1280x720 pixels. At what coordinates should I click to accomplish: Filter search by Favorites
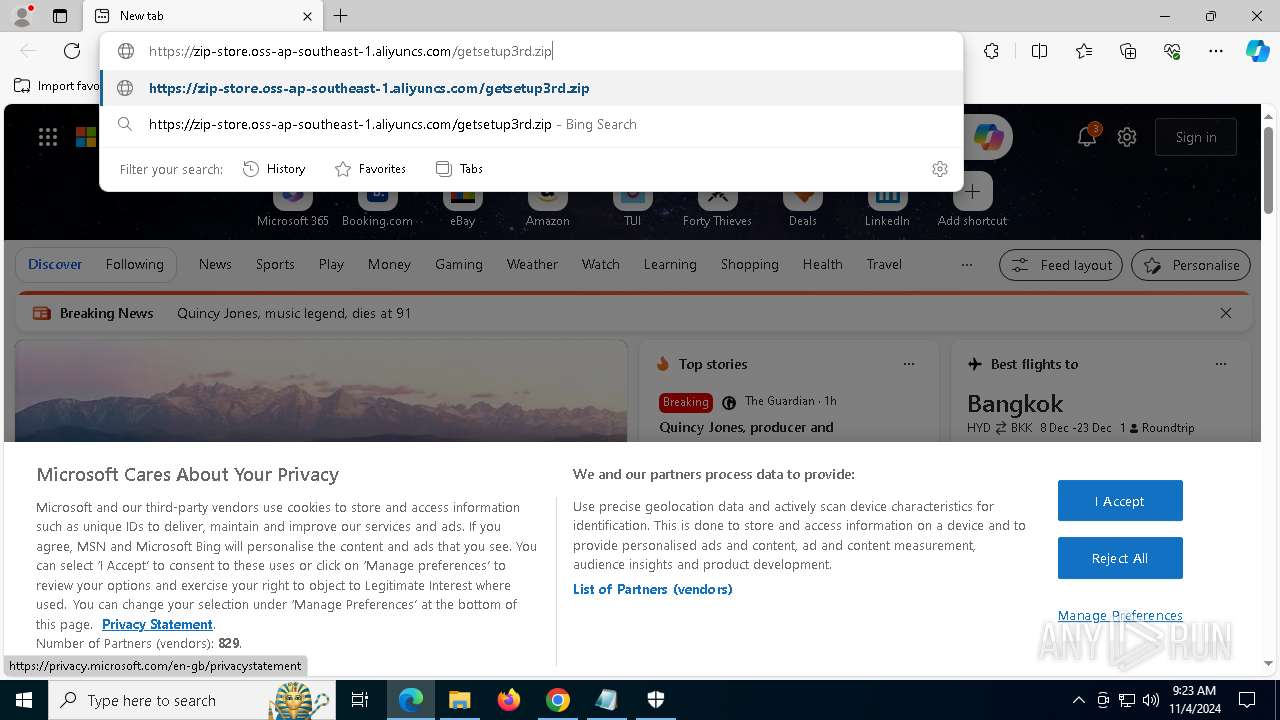coord(370,169)
